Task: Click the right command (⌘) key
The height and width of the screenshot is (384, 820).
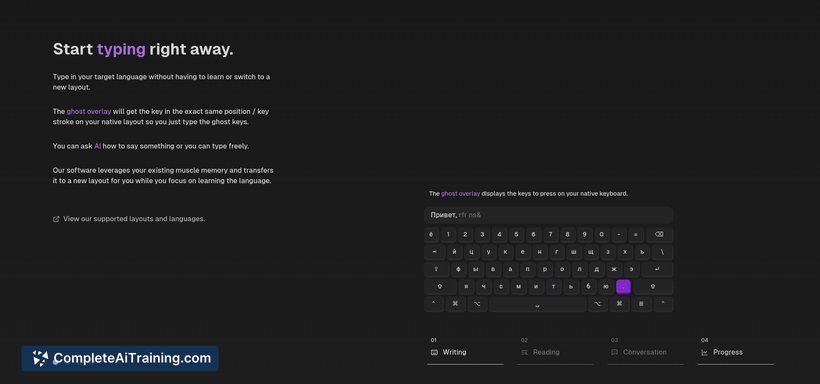Action: click(620, 304)
